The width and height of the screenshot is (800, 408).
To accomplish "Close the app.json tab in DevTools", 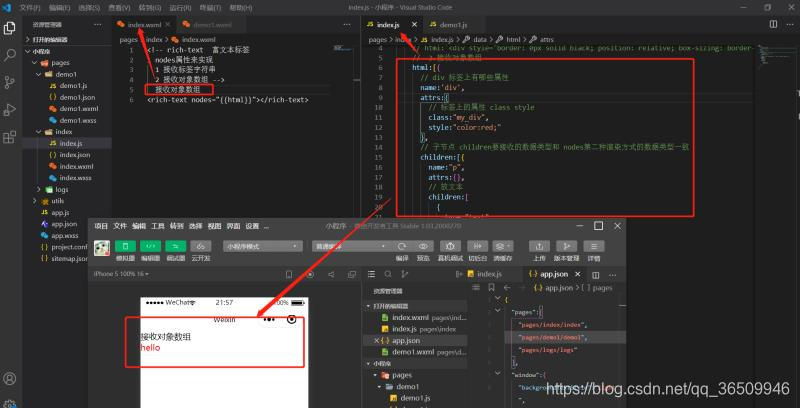I will 578,274.
